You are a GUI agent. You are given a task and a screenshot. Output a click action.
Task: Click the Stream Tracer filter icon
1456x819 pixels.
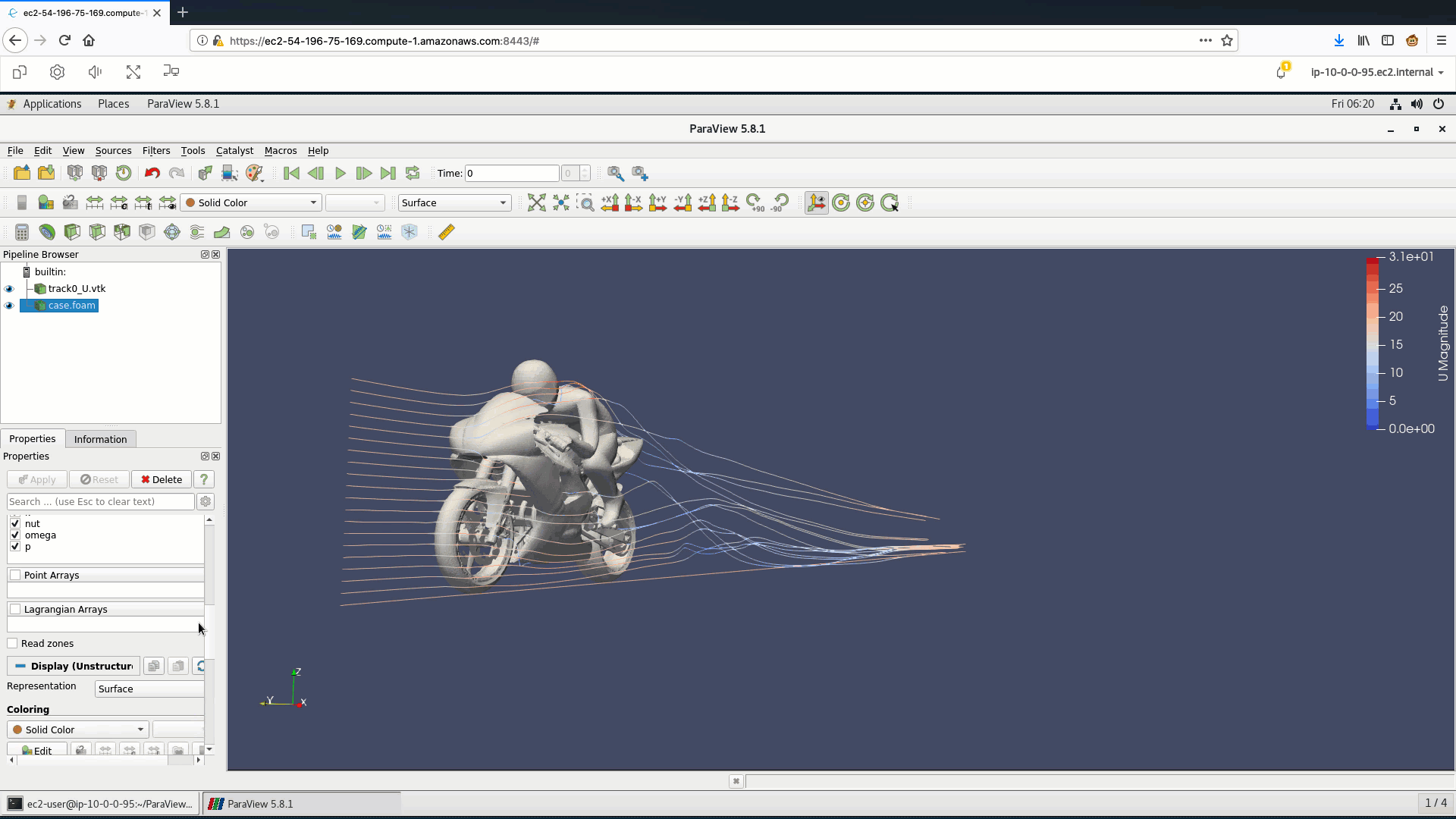(x=196, y=232)
